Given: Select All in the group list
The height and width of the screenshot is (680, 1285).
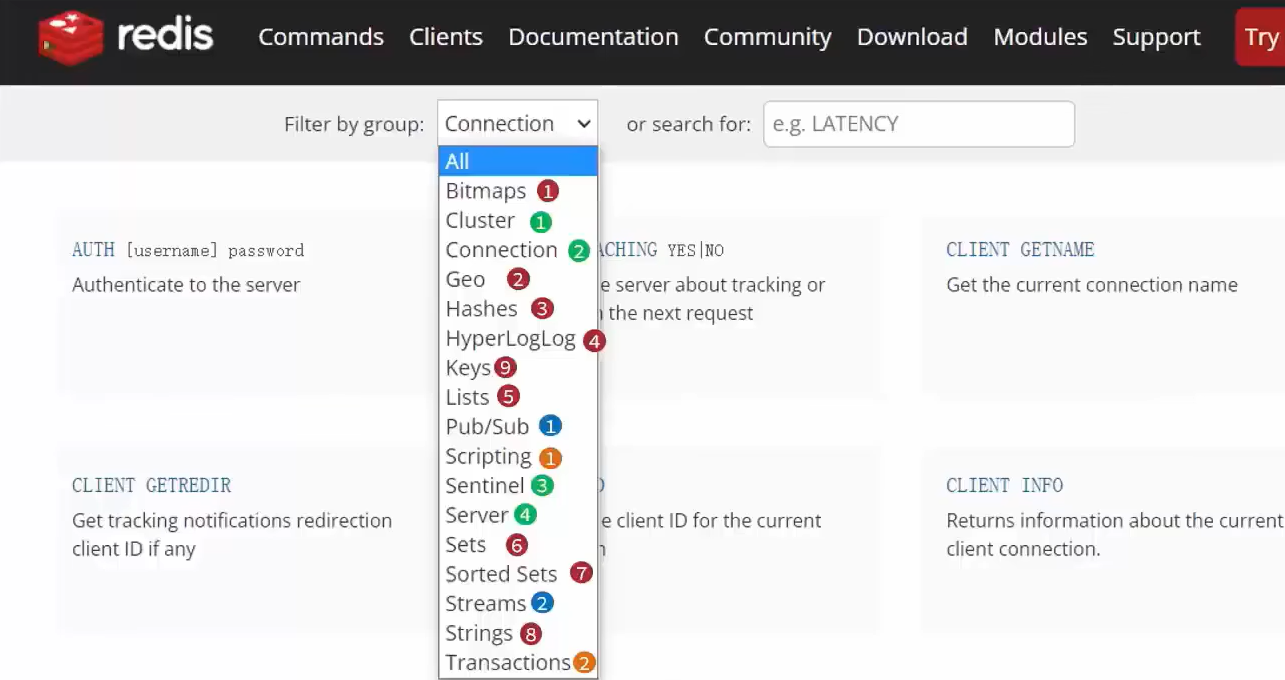Looking at the screenshot, I should tap(518, 161).
